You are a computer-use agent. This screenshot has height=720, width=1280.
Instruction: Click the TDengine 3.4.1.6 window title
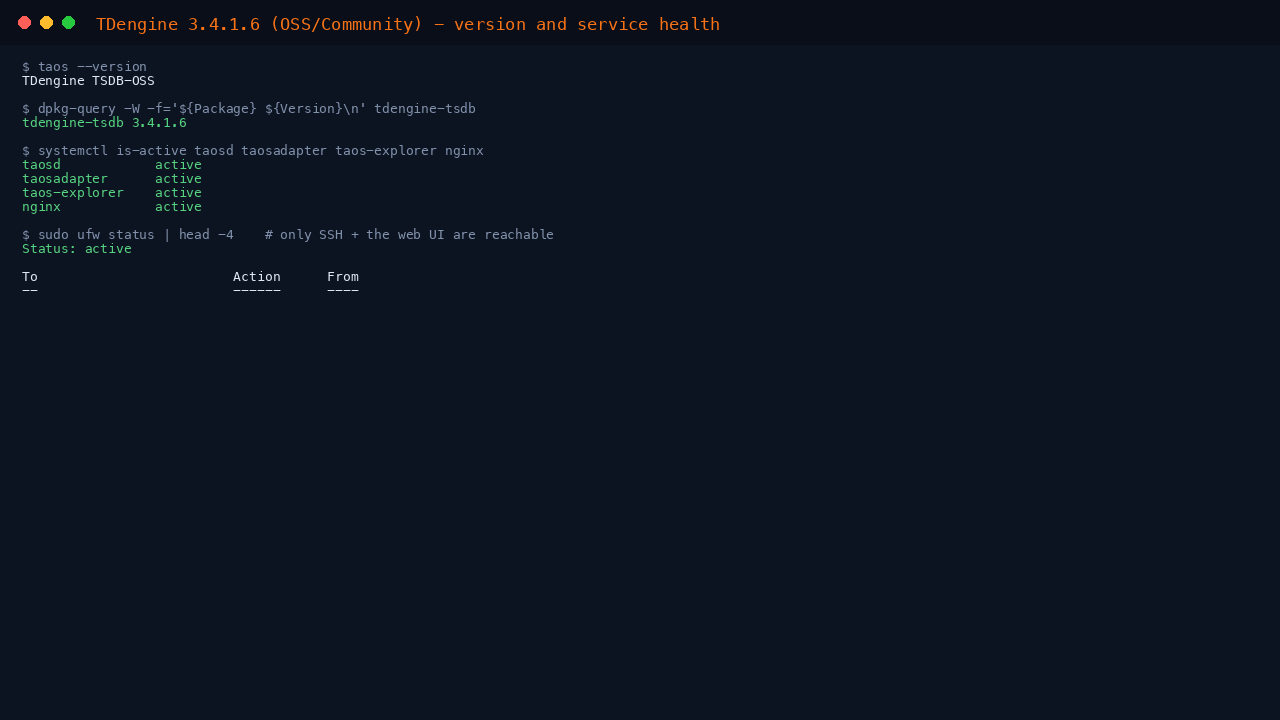pyautogui.click(x=408, y=24)
